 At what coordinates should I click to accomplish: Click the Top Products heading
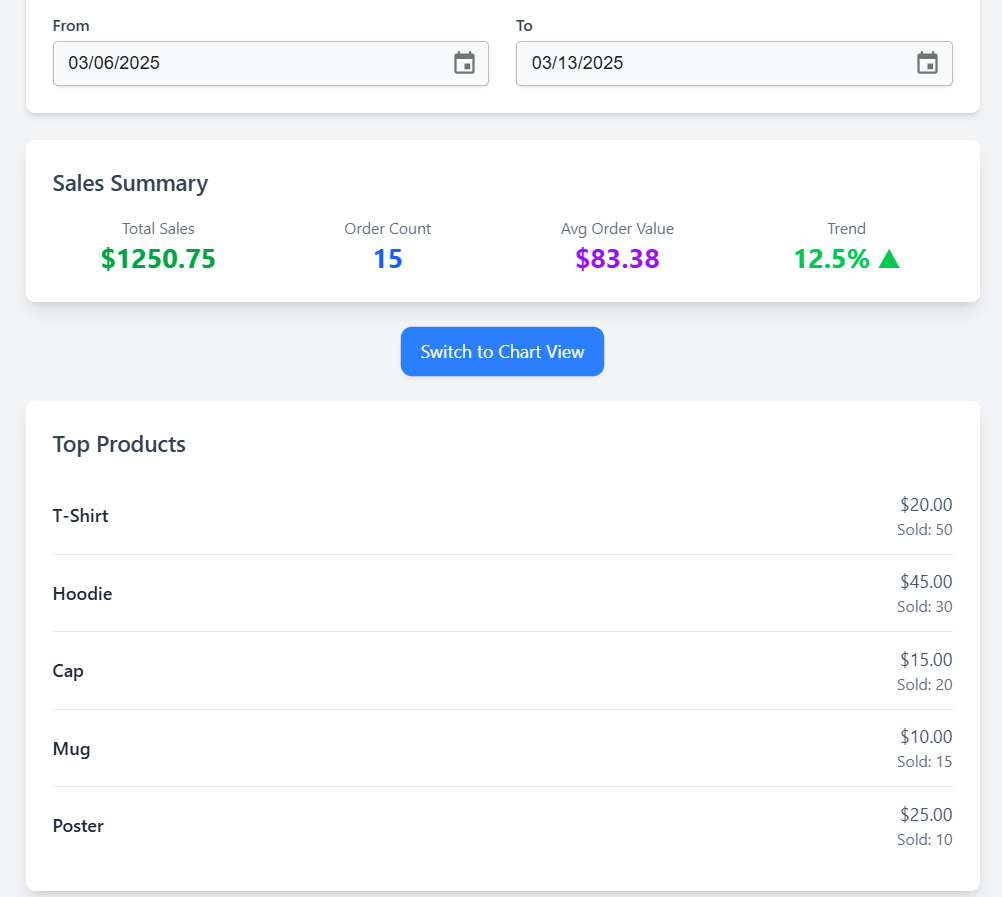(119, 444)
